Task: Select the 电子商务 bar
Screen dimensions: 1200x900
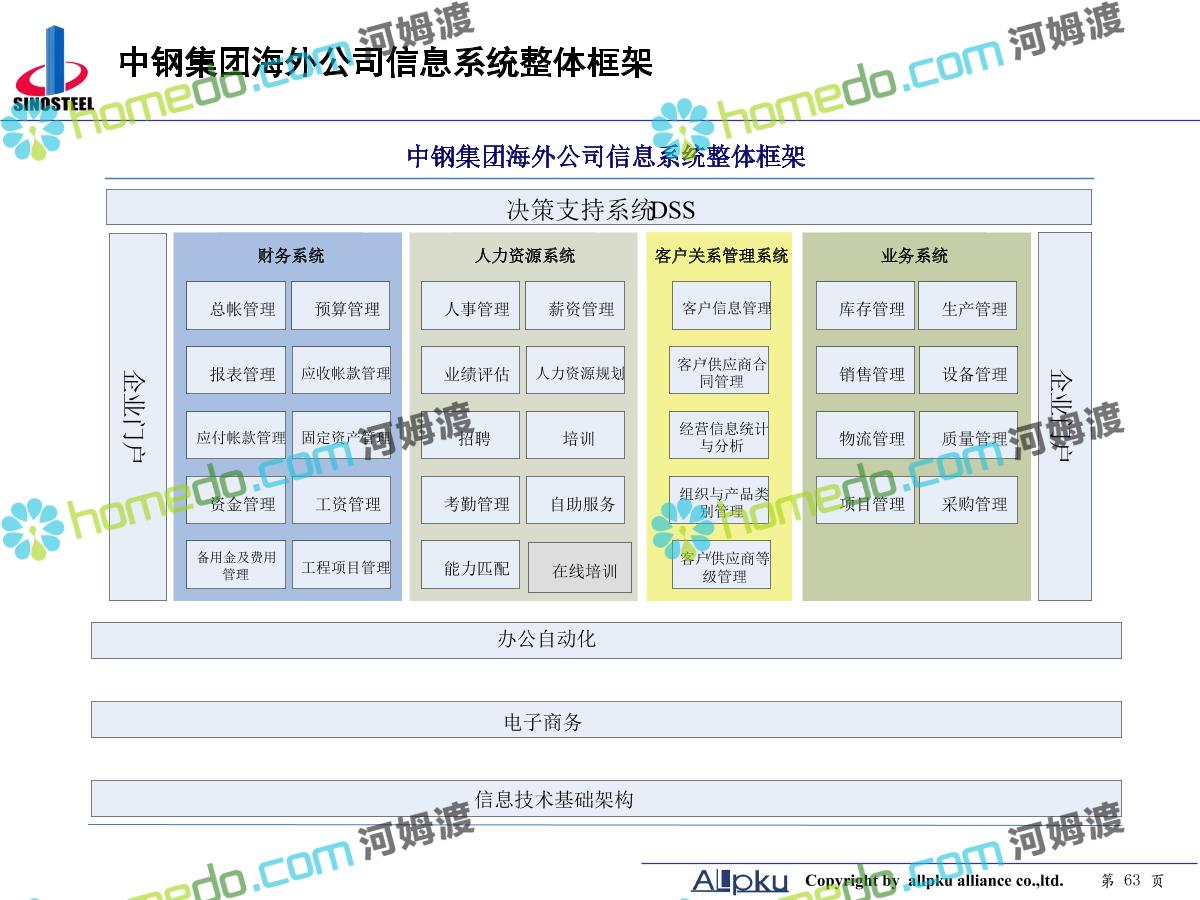Action: [x=606, y=719]
